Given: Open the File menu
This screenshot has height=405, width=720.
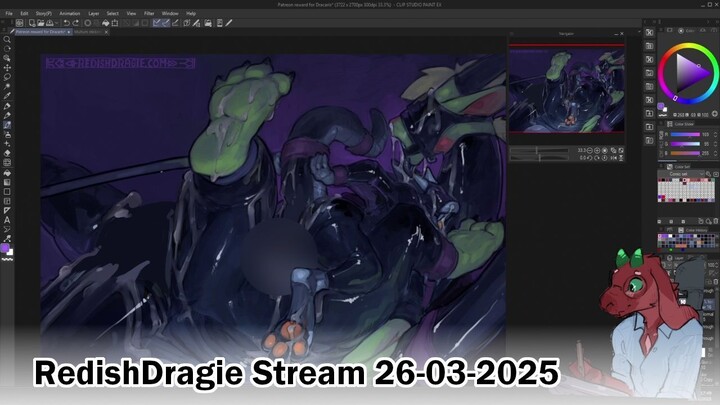Looking at the screenshot, I should tap(9, 14).
